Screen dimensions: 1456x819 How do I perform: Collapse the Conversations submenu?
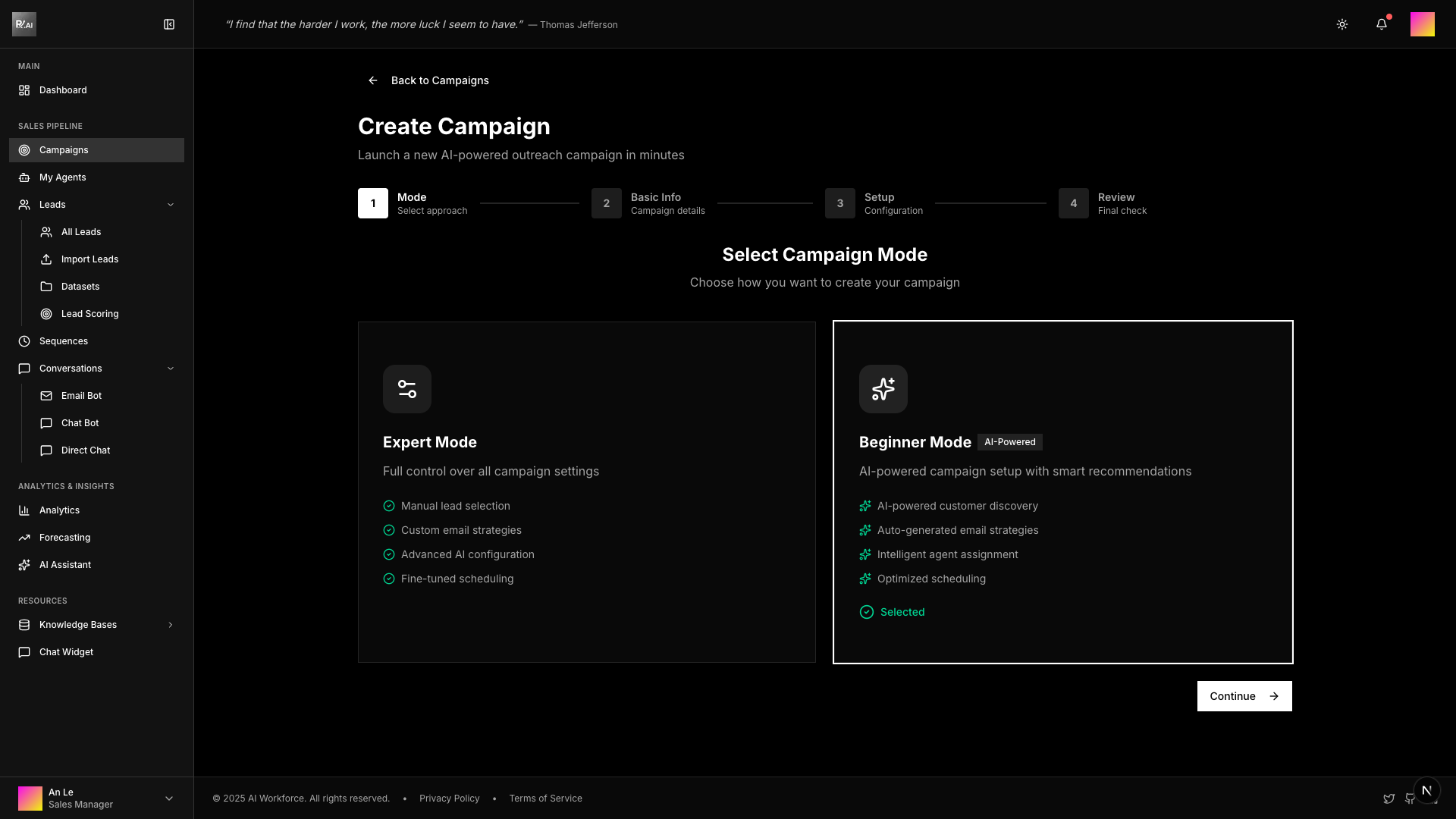click(x=171, y=369)
